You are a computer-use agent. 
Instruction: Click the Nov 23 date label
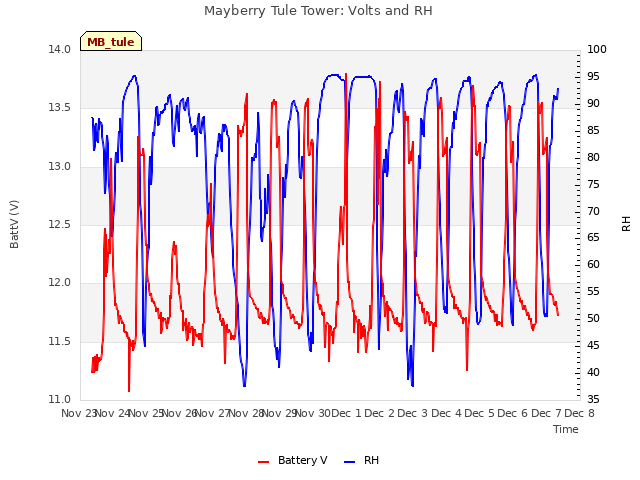pos(79,413)
